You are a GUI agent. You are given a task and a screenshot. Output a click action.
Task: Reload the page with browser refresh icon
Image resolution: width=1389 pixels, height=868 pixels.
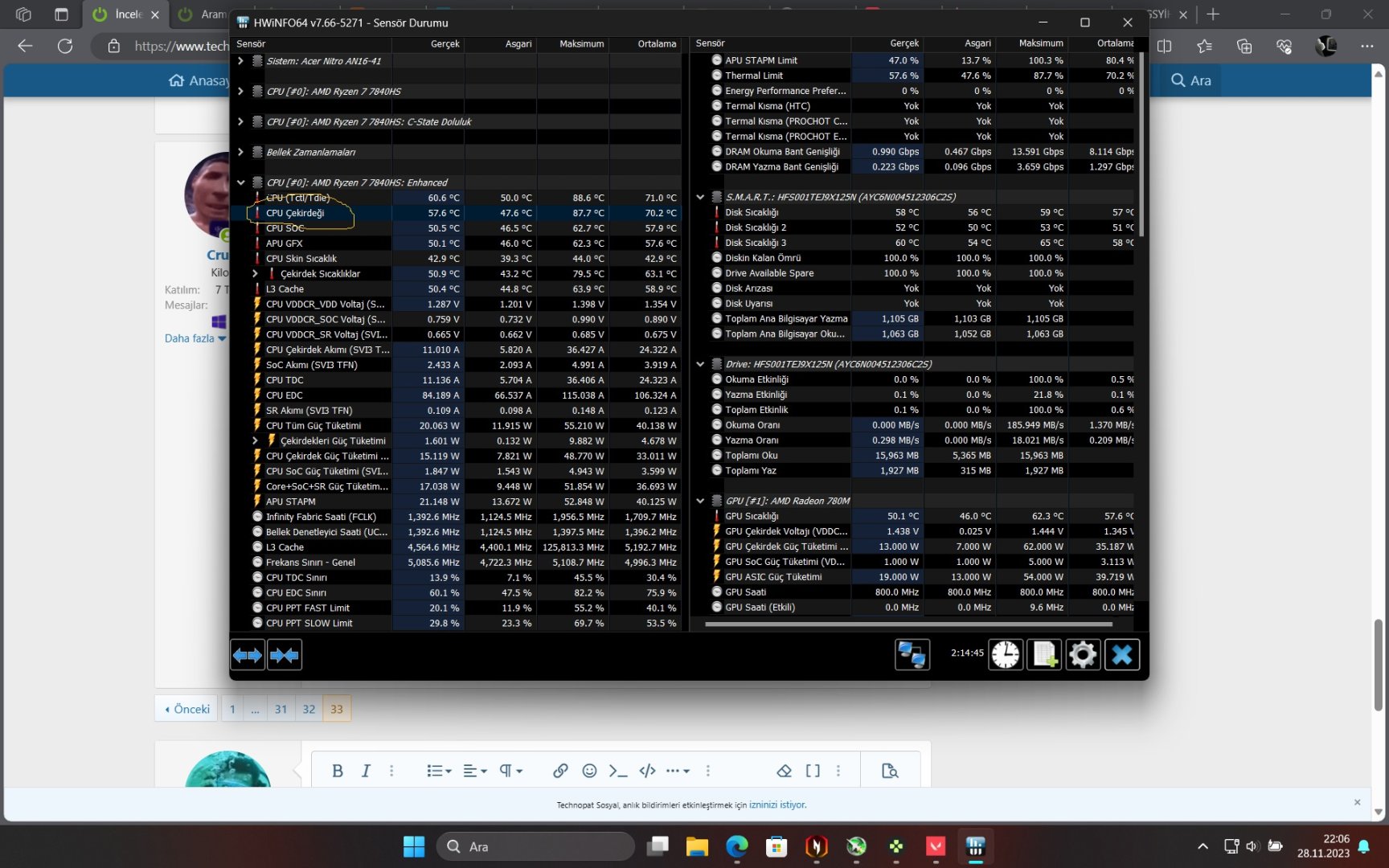point(65,46)
